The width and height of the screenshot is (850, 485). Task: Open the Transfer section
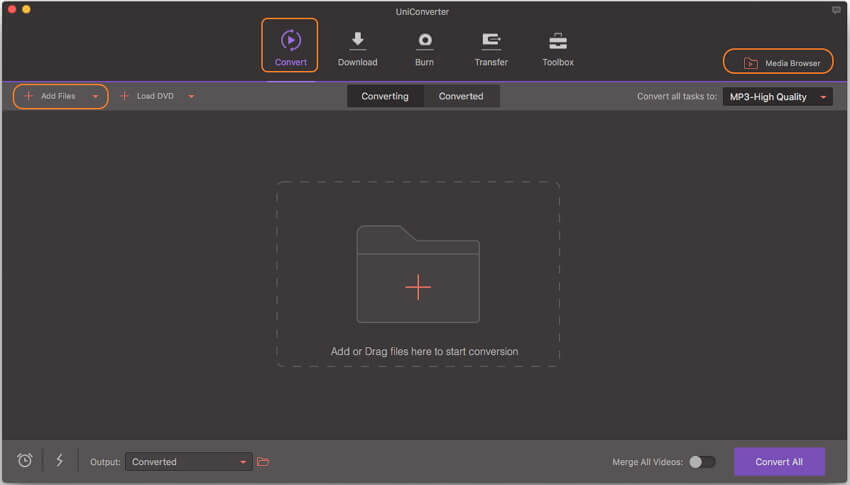click(x=491, y=49)
